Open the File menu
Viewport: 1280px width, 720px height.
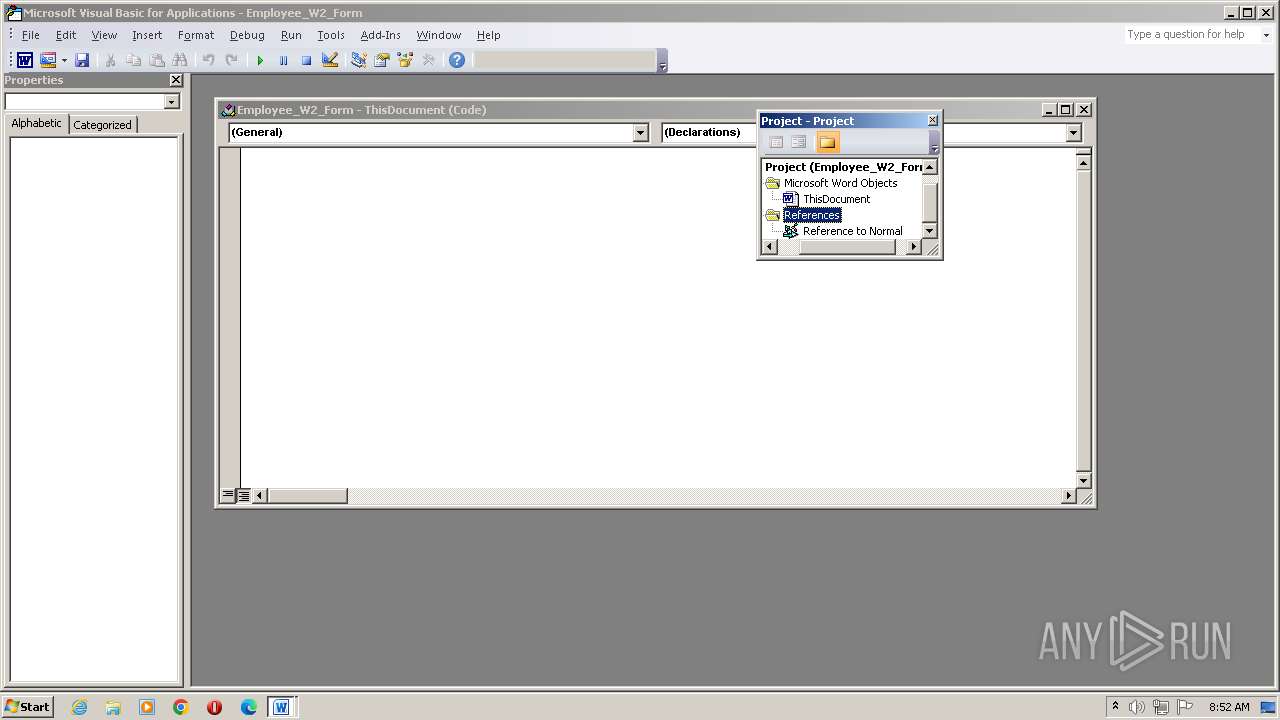tap(31, 35)
